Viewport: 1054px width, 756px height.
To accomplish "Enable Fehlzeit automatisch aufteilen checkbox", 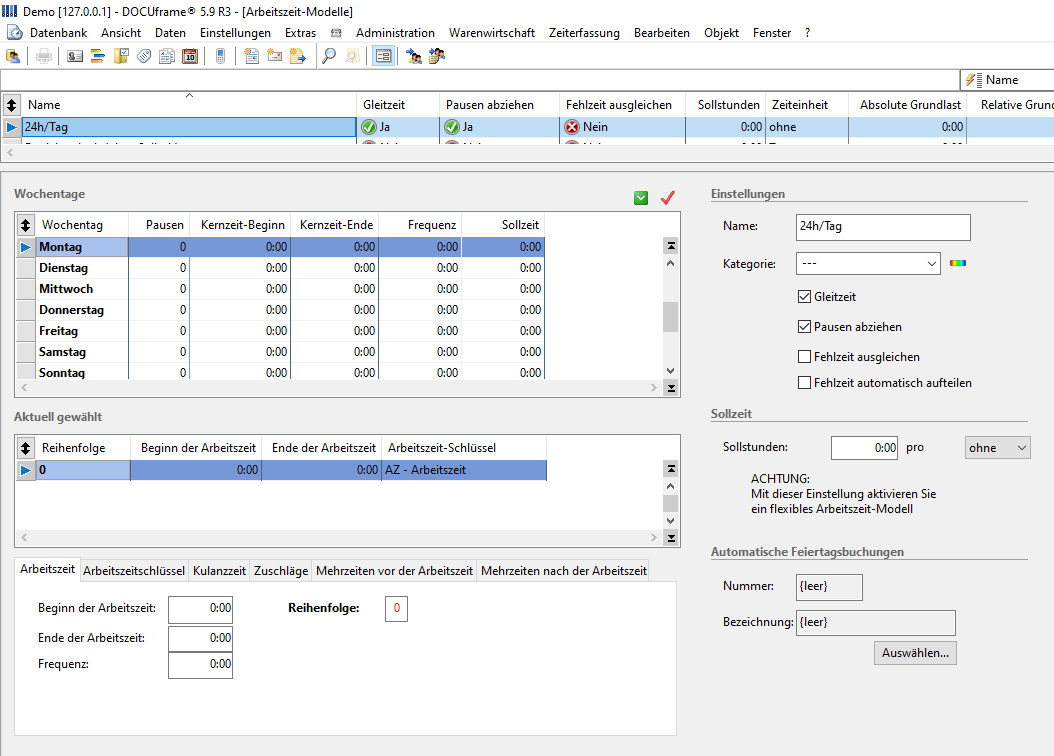I will pyautogui.click(x=804, y=383).
